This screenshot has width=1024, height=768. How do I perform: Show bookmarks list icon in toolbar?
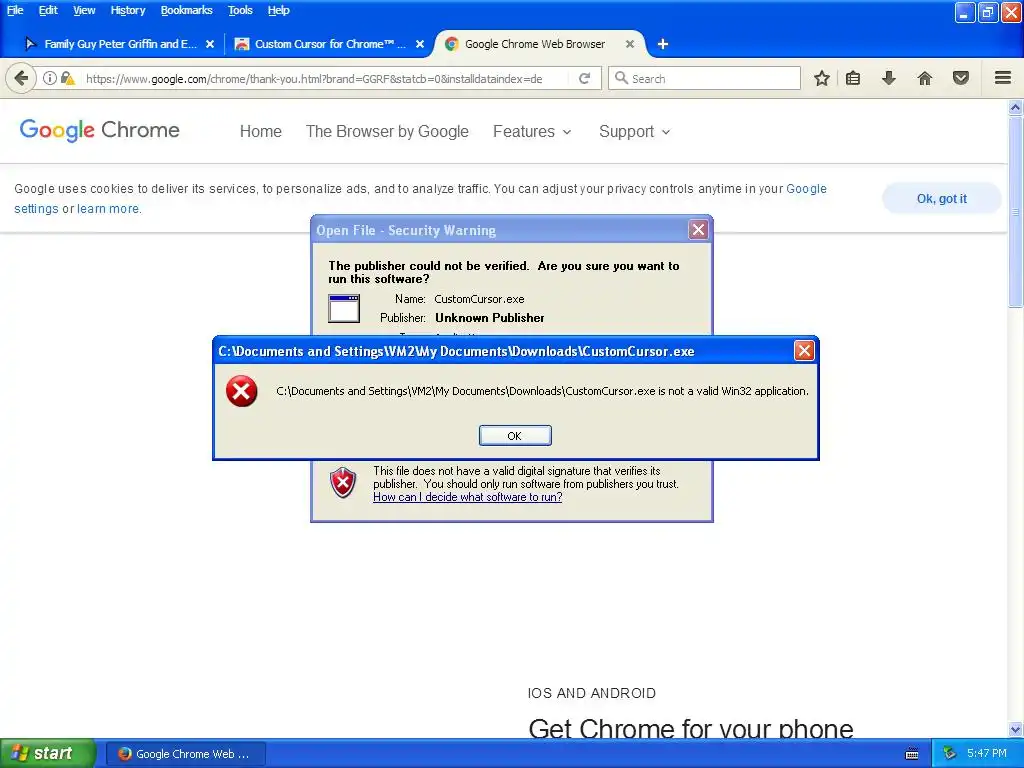pyautogui.click(x=853, y=78)
